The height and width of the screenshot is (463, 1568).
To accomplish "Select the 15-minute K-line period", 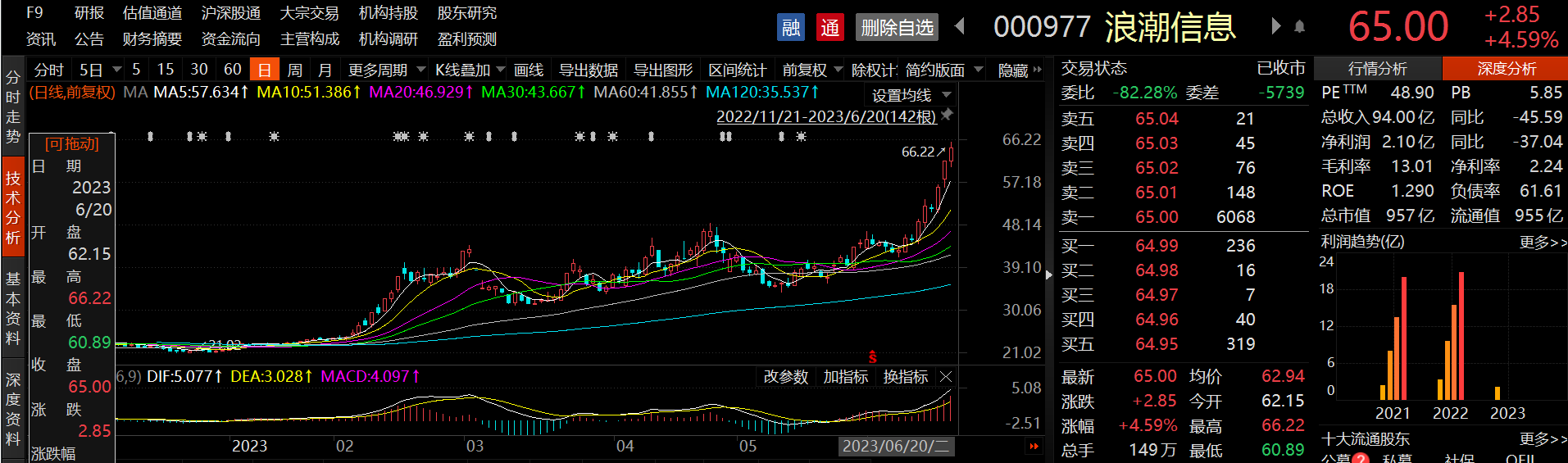I will 166,70.
